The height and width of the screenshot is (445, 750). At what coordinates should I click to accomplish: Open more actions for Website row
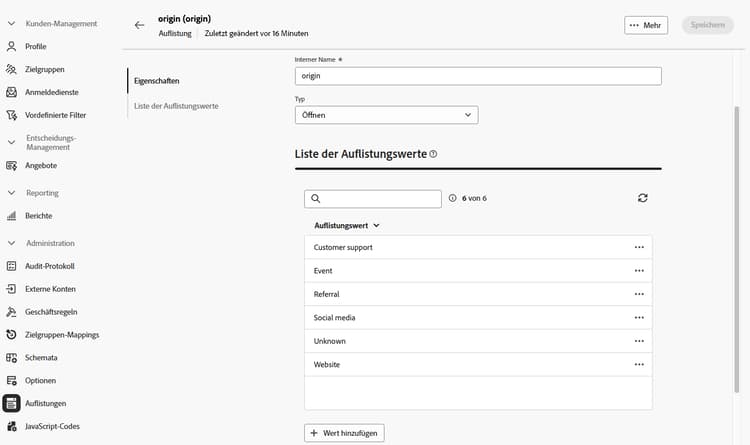tap(639, 365)
